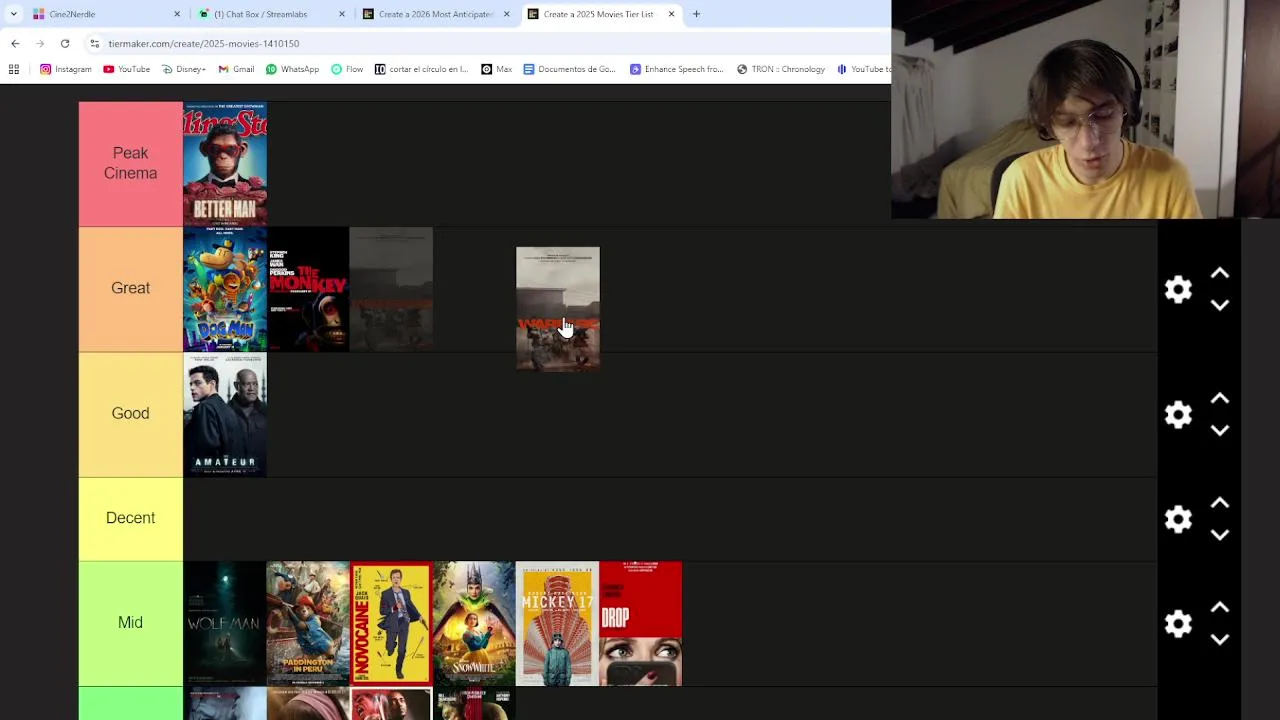The width and height of the screenshot is (1280, 720).
Task: Open the Enhance Speech bookmark
Action: [x=677, y=69]
